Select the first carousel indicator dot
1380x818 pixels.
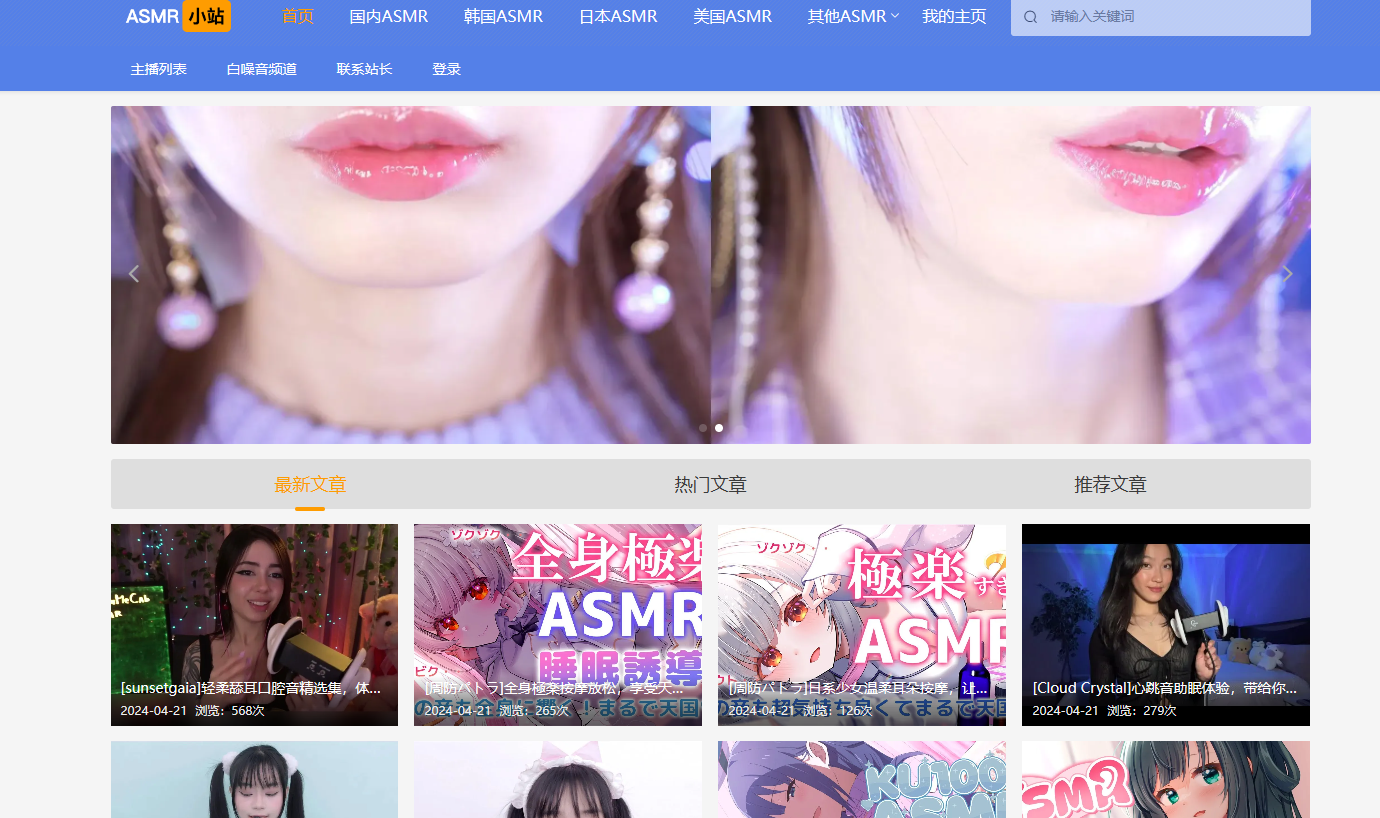click(x=703, y=428)
